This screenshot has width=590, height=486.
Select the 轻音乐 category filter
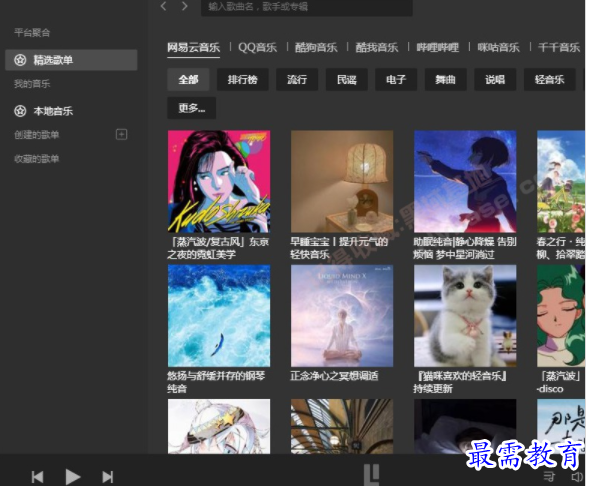point(549,79)
